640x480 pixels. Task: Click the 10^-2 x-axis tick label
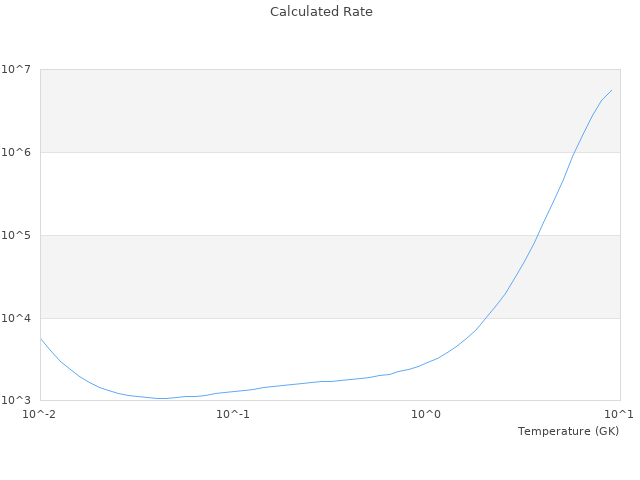(x=40, y=415)
